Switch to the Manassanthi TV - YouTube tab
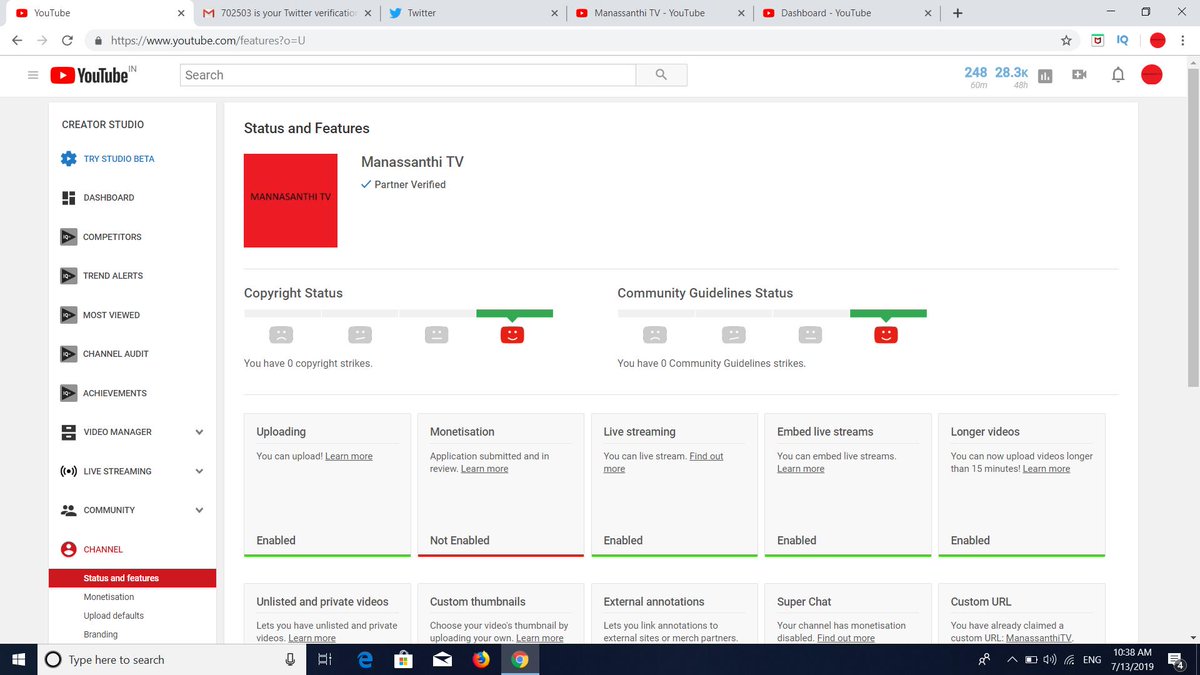The width and height of the screenshot is (1200, 675). [x=660, y=13]
